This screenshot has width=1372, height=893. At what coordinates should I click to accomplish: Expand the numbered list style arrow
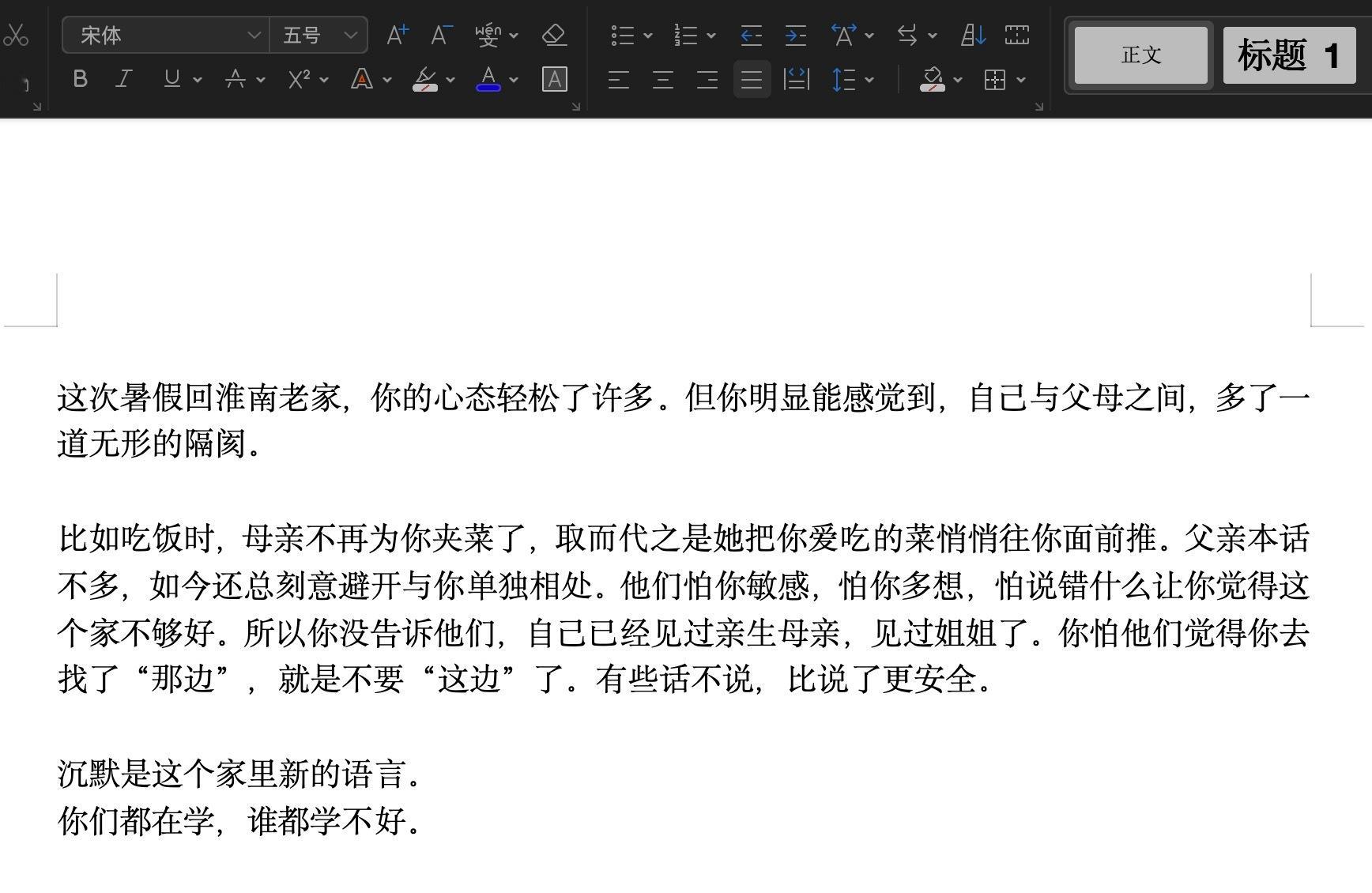[x=711, y=36]
